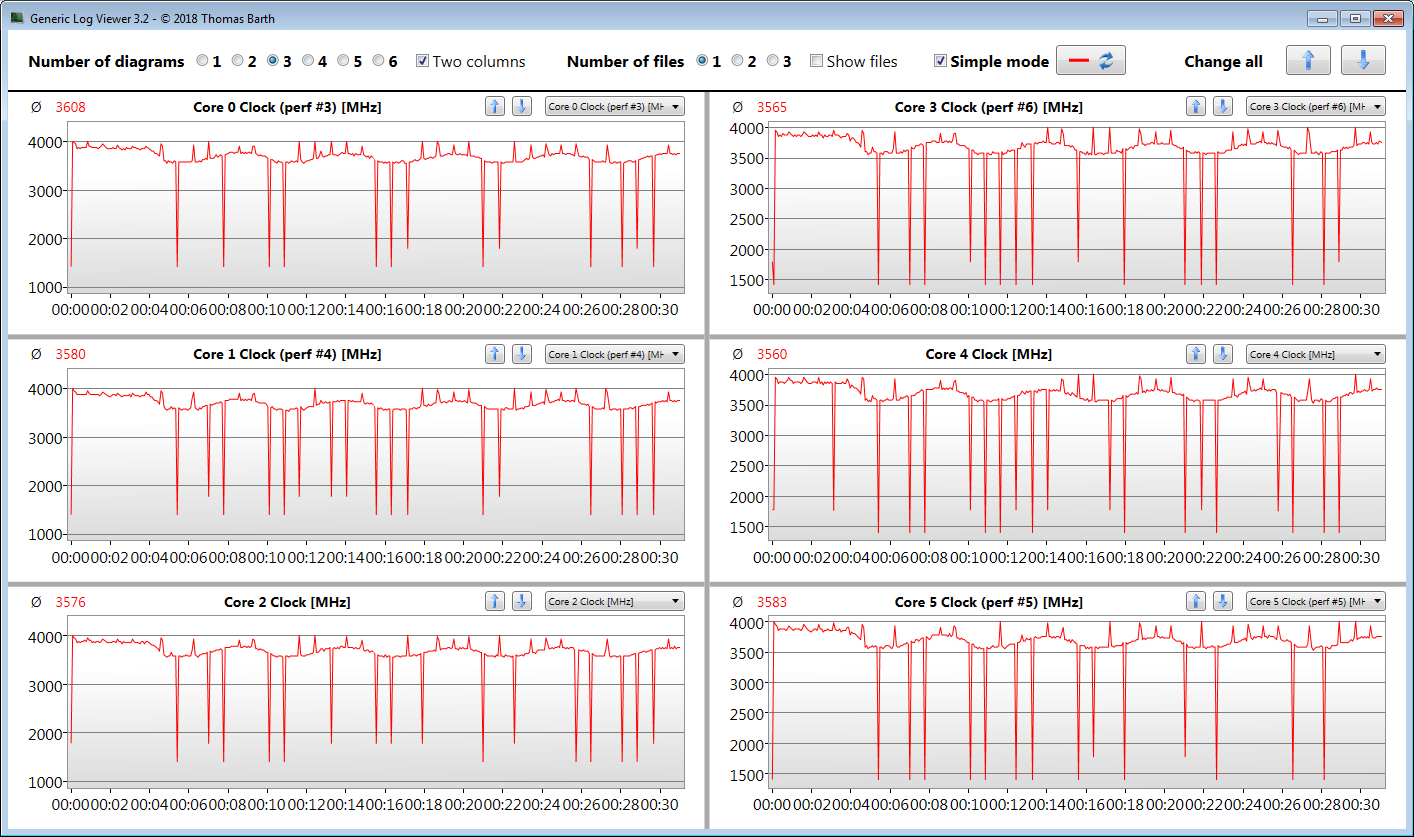The width and height of the screenshot is (1414, 837).
Task: Open the Core 2 Clock sensor dropdown
Action: [614, 601]
